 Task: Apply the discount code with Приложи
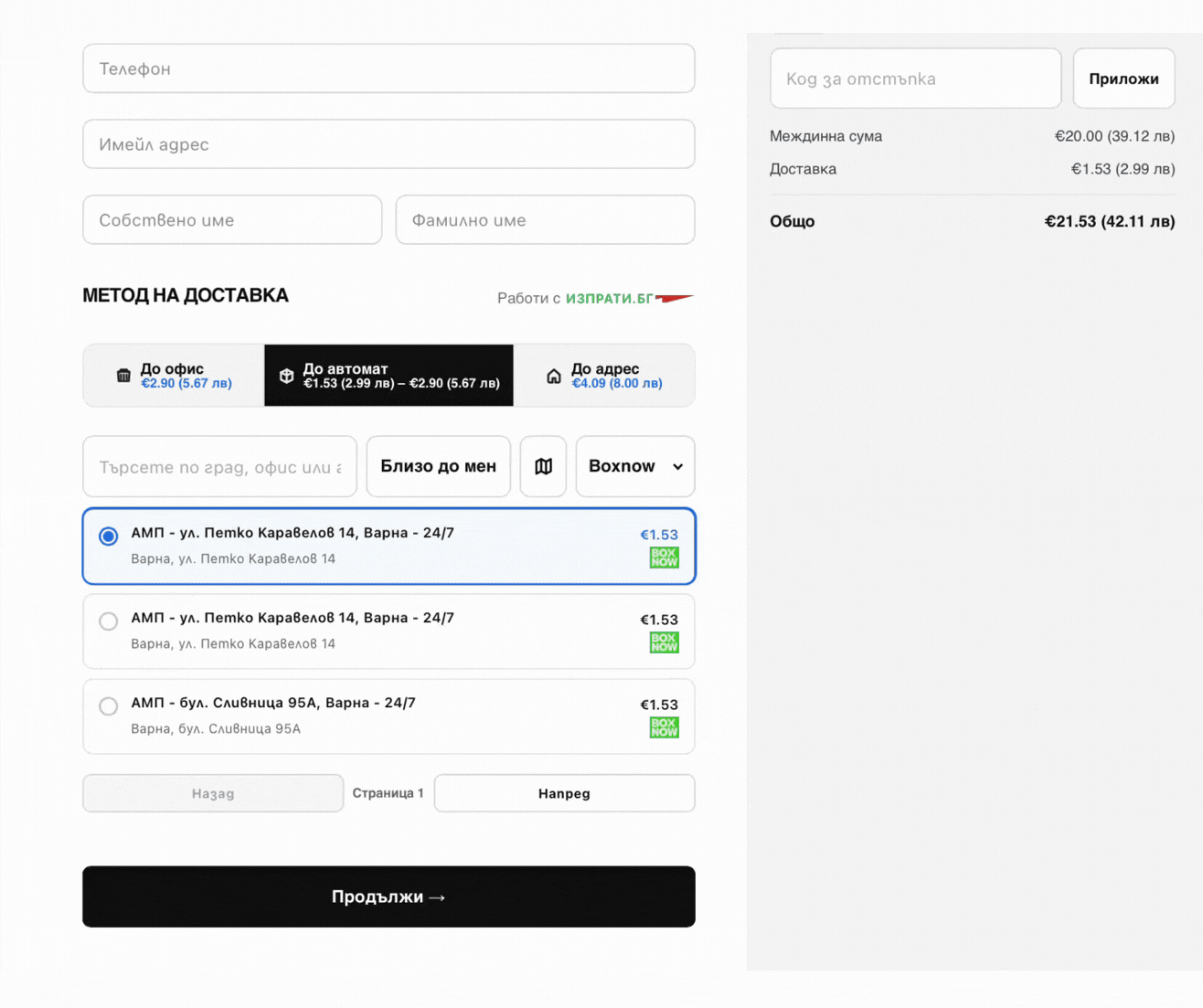point(1123,79)
